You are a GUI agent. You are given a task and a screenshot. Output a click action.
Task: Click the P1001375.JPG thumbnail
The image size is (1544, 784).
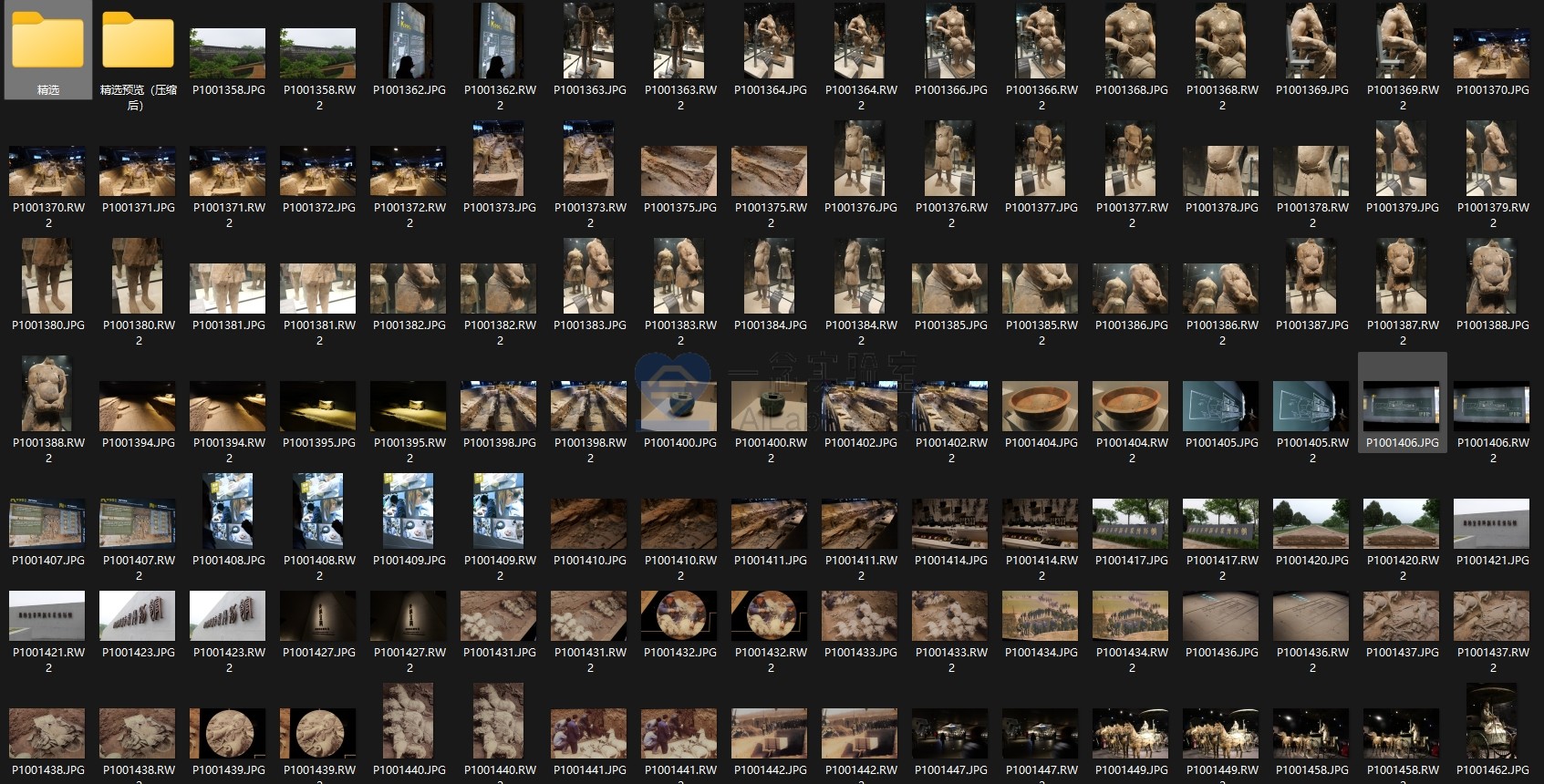[679, 170]
